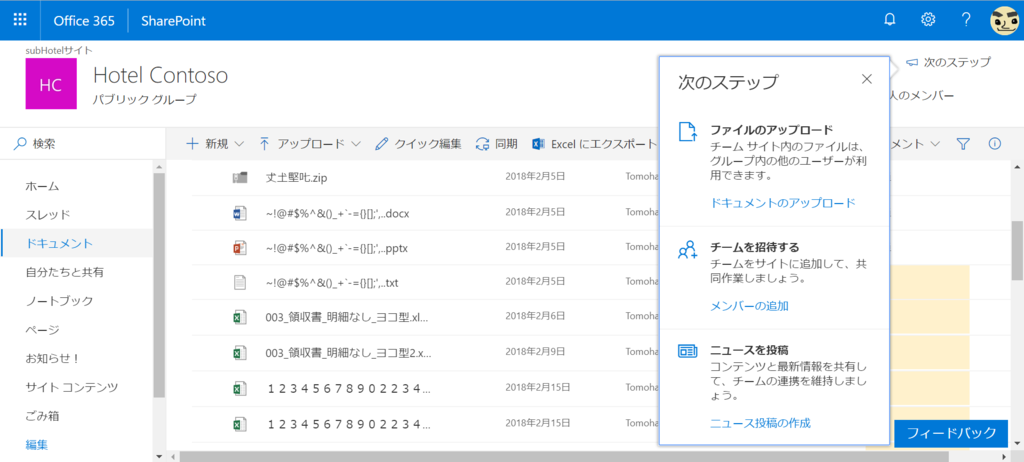This screenshot has height=462, width=1024.
Task: Click the 同期 sync button
Action: coord(496,144)
